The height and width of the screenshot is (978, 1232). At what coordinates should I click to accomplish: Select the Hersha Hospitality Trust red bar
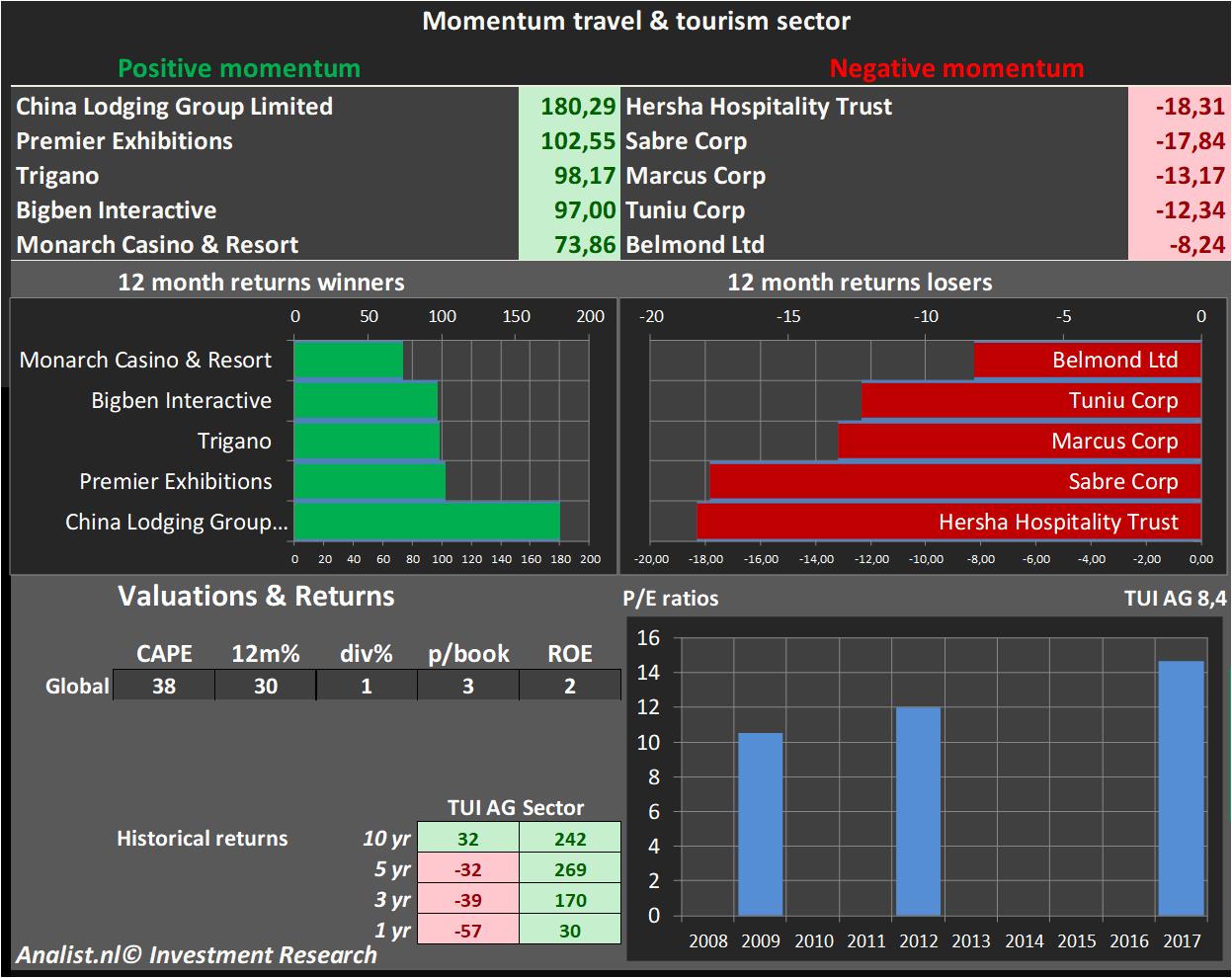coord(948,522)
